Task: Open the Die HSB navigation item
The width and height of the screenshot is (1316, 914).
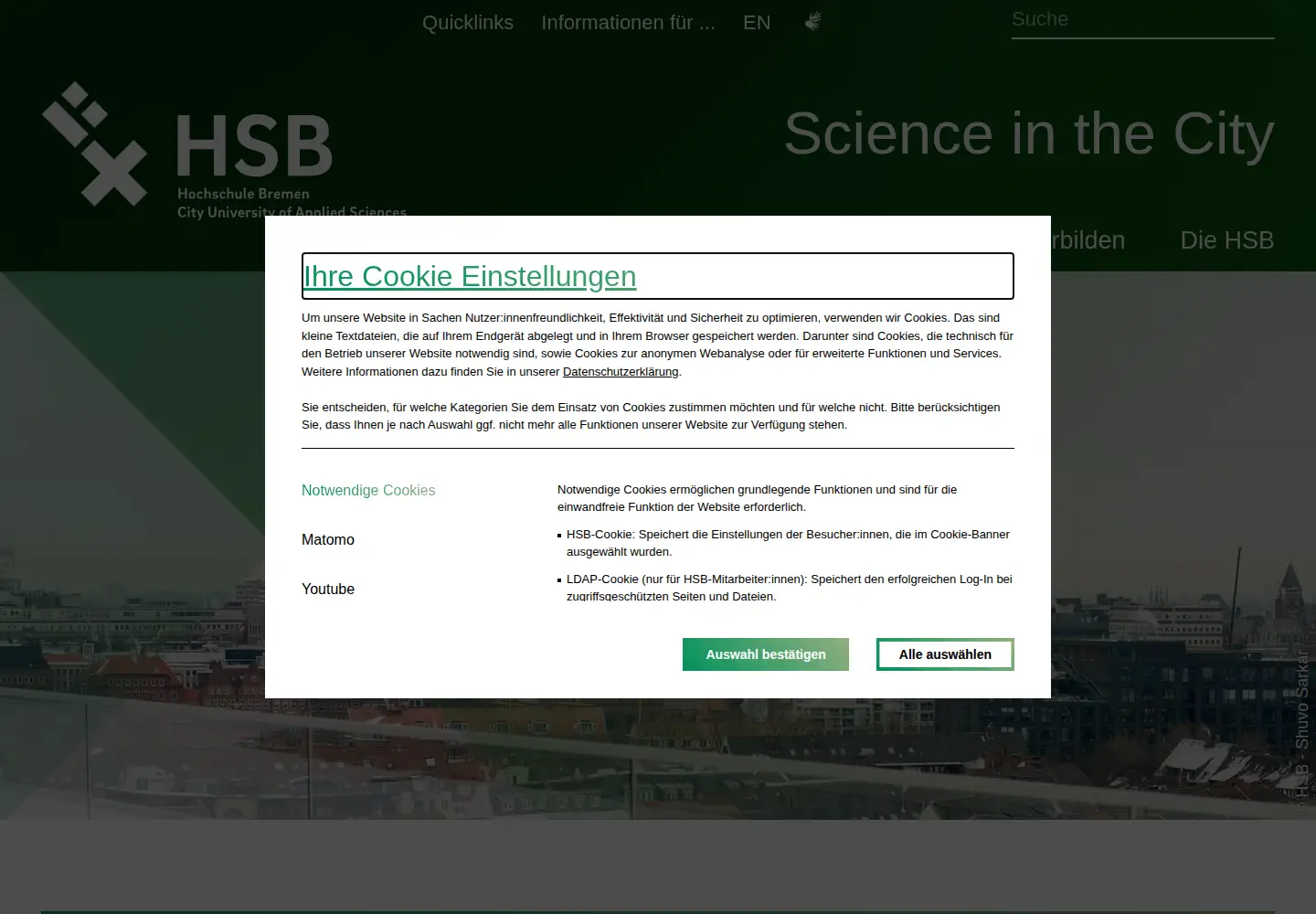Action: click(1226, 240)
